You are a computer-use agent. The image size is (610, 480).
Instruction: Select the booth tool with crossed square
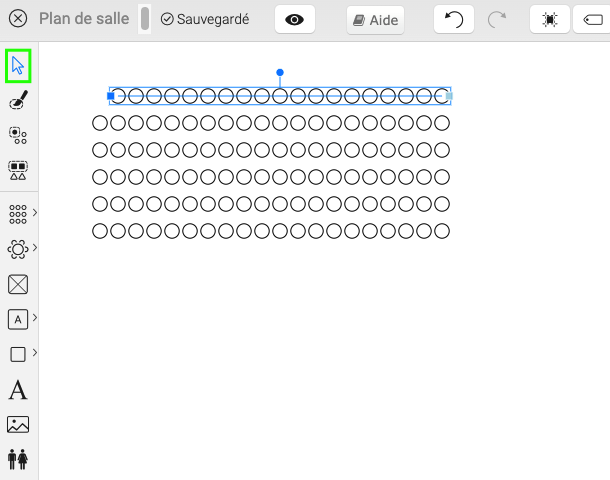click(18, 284)
